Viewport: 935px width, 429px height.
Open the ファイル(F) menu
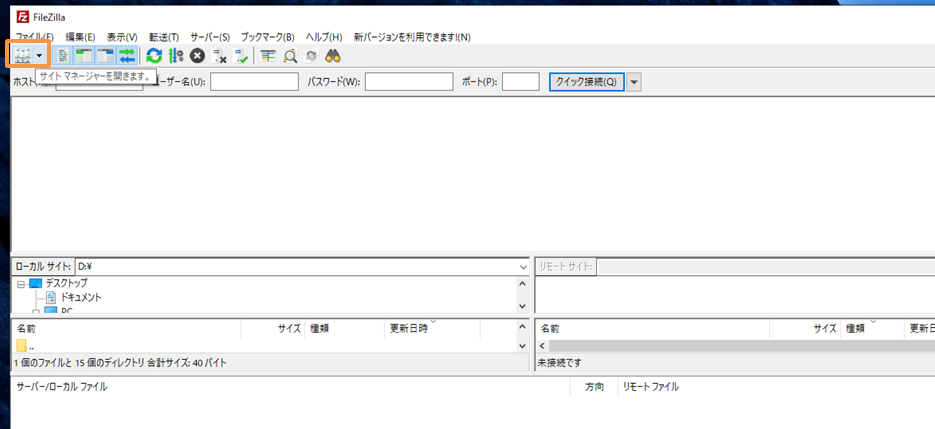tap(34, 37)
